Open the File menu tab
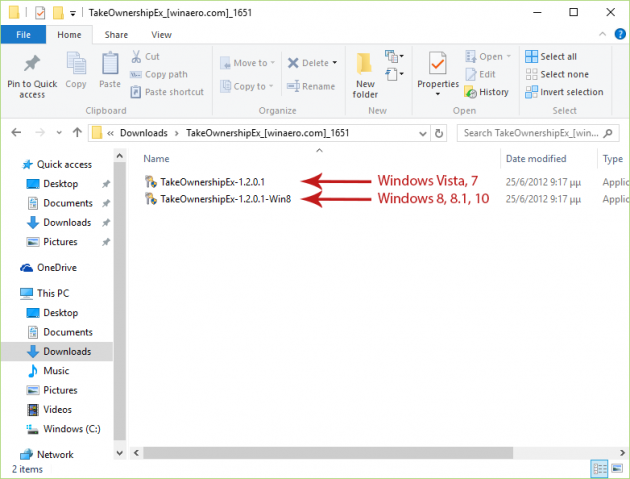Screen dimensions: 630x479 pos(22,34)
